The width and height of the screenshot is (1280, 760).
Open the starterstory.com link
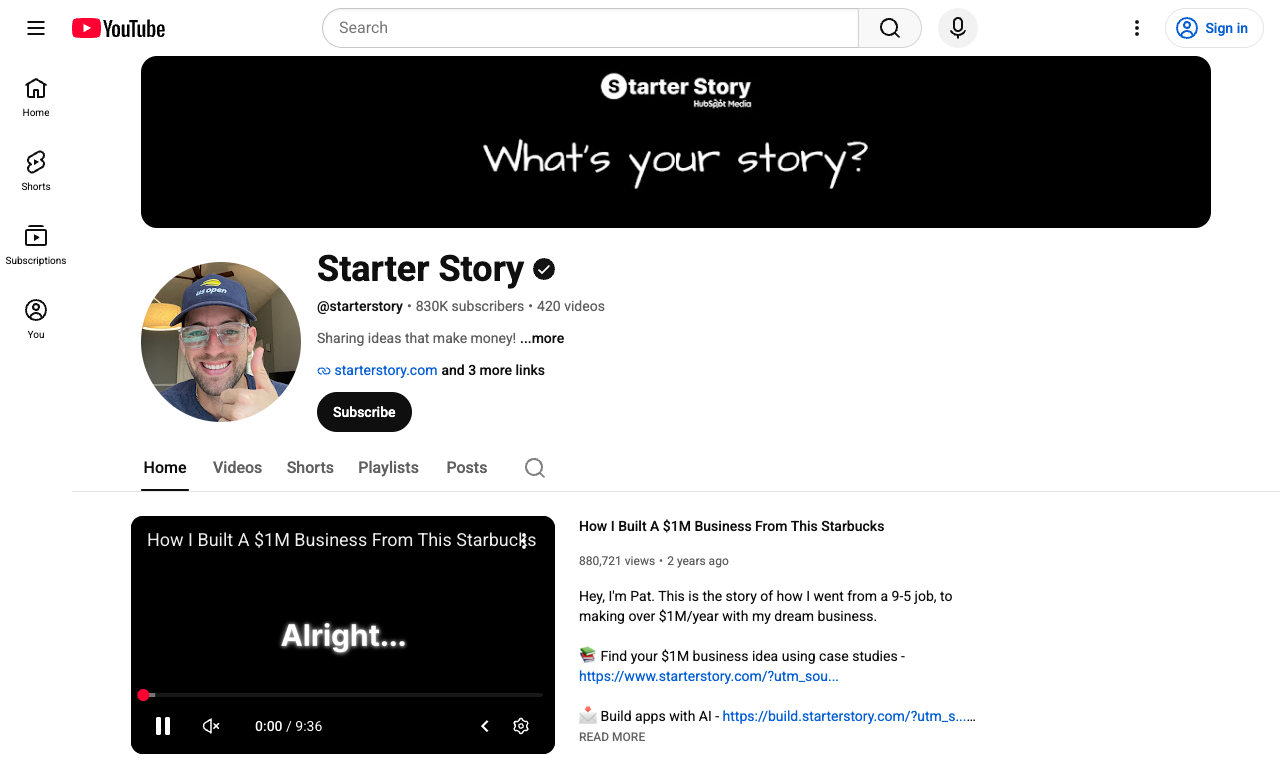[385, 370]
